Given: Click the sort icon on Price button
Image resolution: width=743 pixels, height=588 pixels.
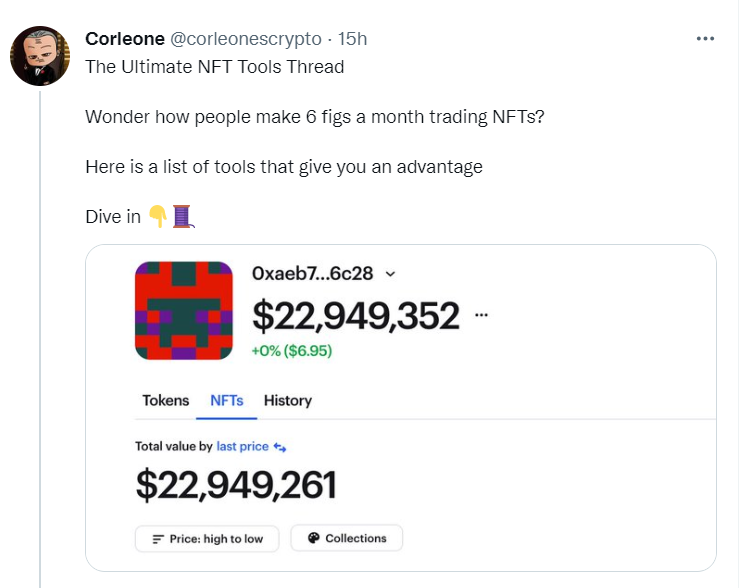Looking at the screenshot, I should coord(158,539).
